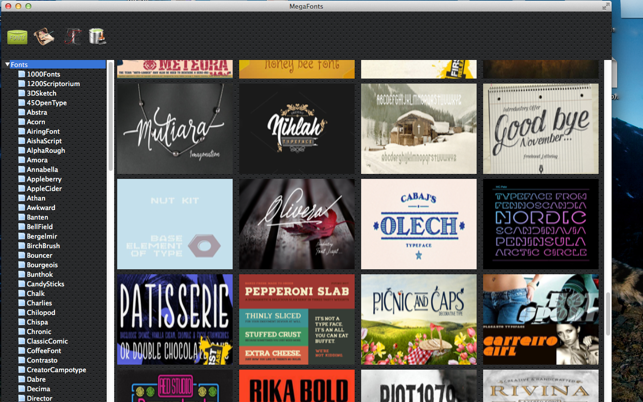Screen dimensions: 643x402
Task: Select the Bergelmir entry
Action: [x=42, y=236]
